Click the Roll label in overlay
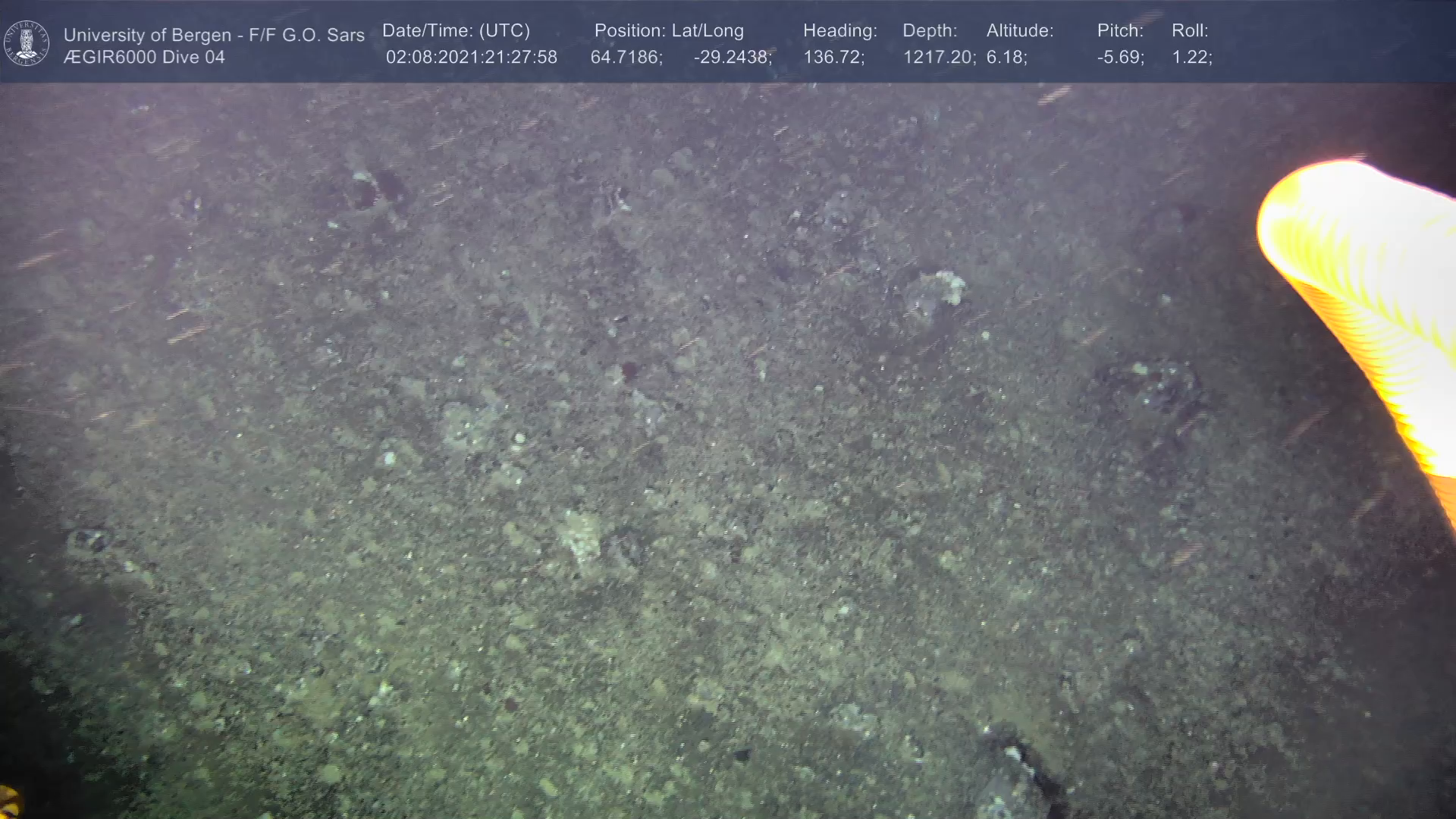This screenshot has width=1456, height=819. (x=1189, y=31)
